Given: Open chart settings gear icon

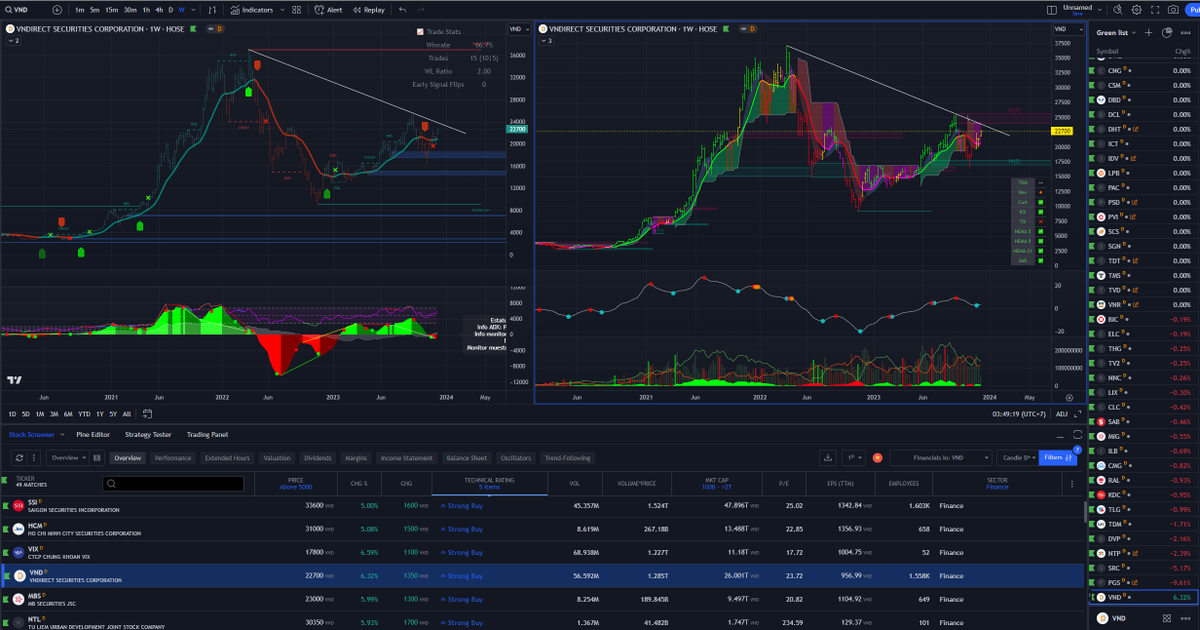Looking at the screenshot, I should tap(1136, 9).
